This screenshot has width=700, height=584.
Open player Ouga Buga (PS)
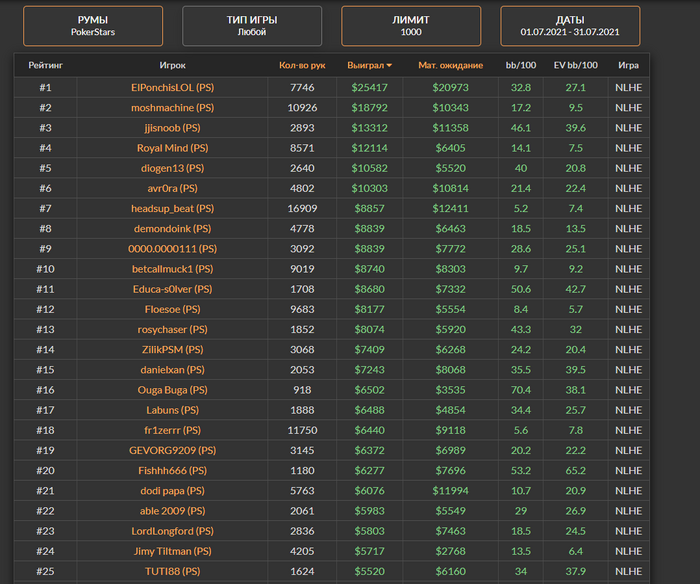[x=172, y=390]
